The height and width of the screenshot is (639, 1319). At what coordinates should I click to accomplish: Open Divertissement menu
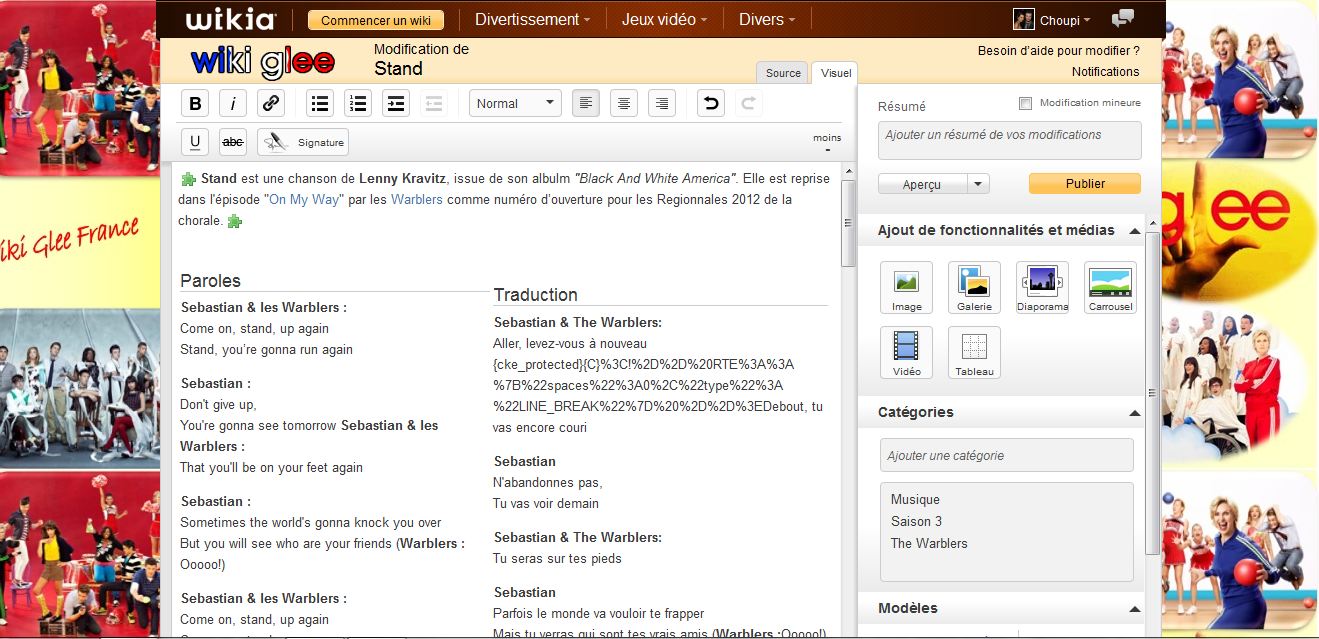click(532, 19)
